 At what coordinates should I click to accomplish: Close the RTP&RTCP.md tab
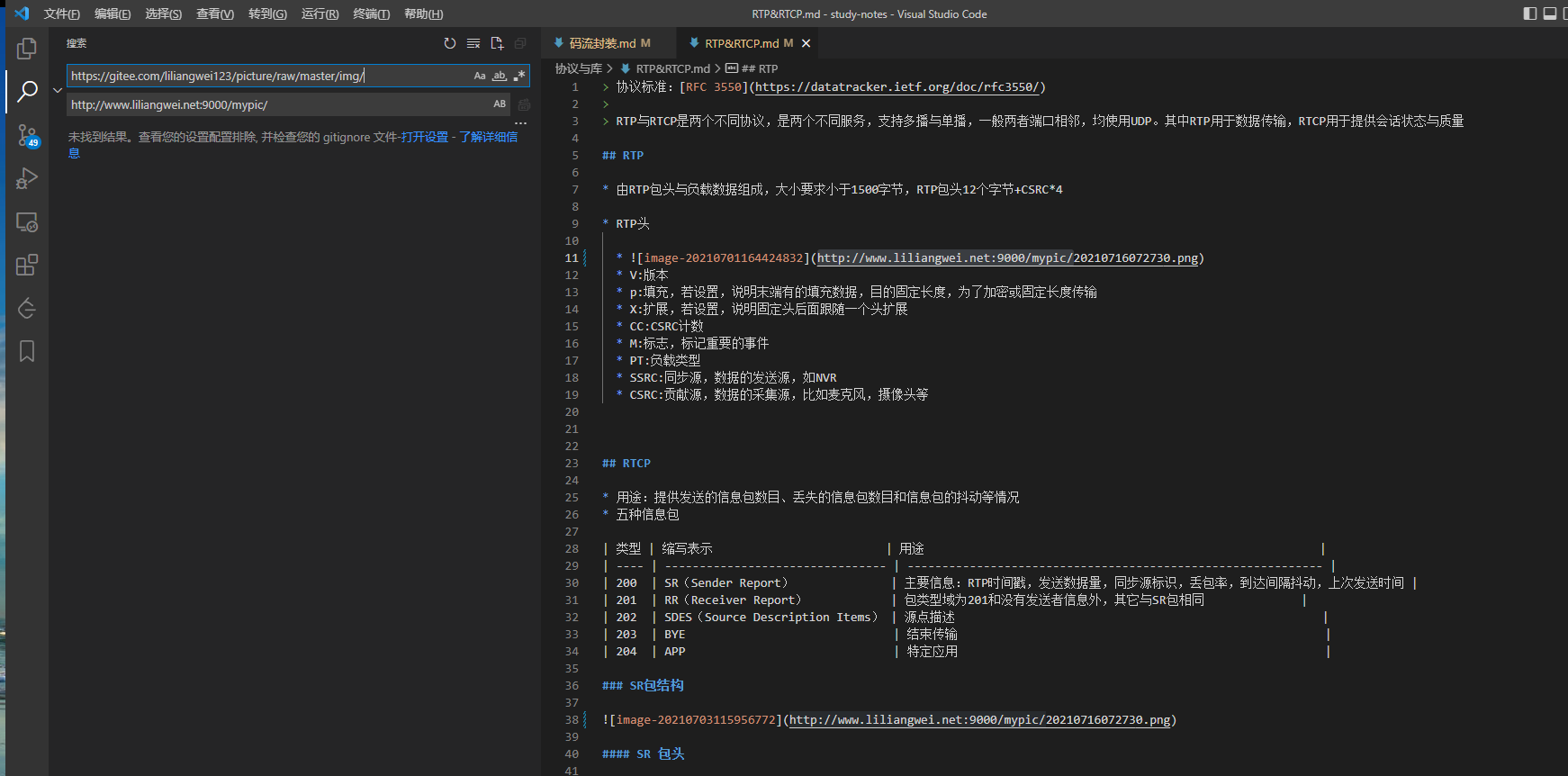pyautogui.click(x=806, y=43)
